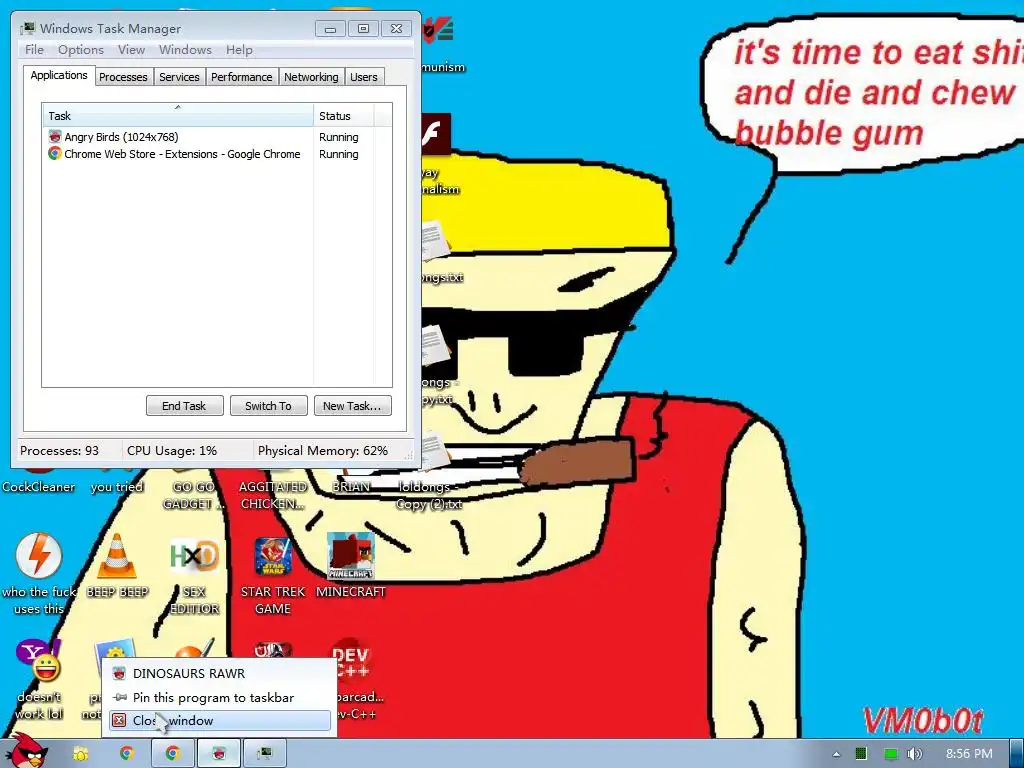Open the MINECRAFT desktop icon
This screenshot has width=1024, height=768.
351,556
